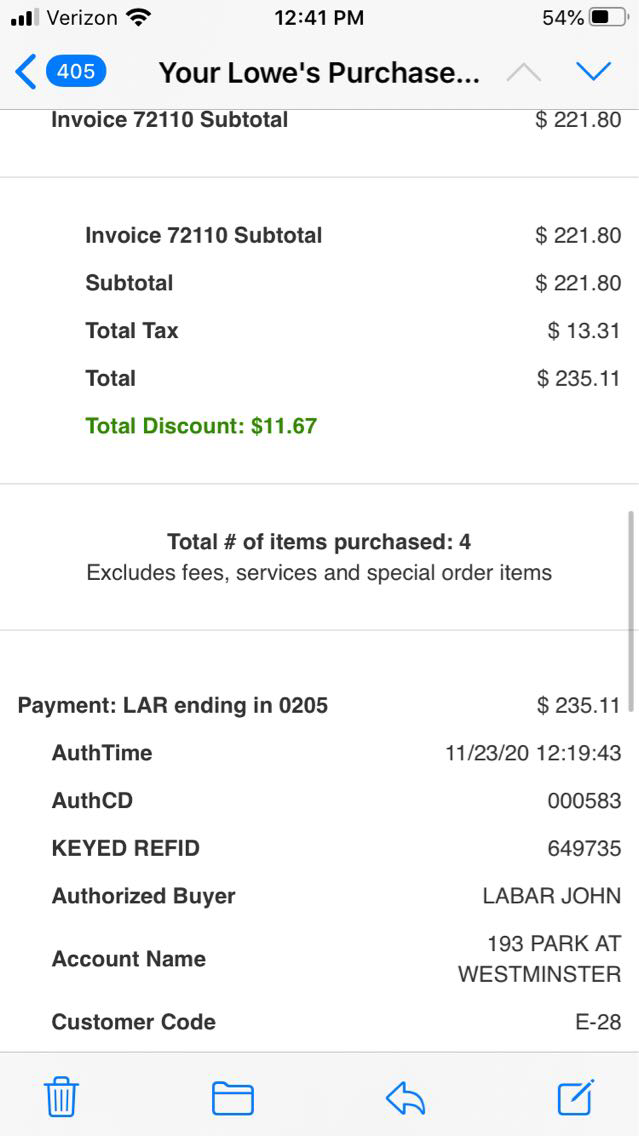Click the scrollbar on the right edge
This screenshot has width=639, height=1136.
pyautogui.click(x=630, y=610)
